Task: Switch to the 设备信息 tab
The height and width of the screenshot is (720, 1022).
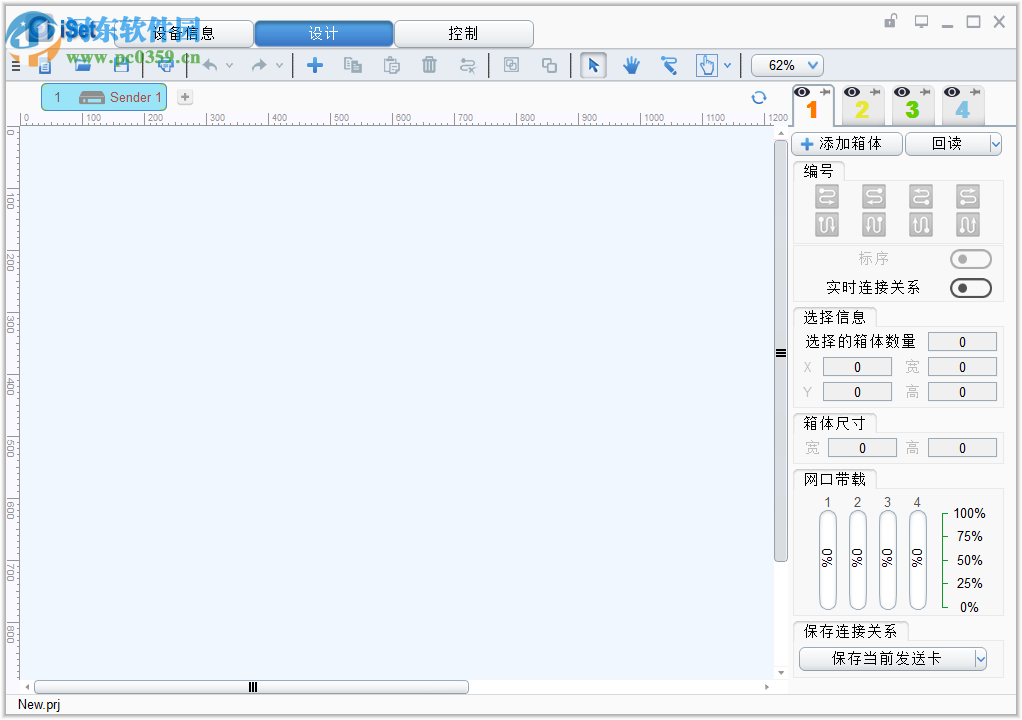Action: tap(185, 33)
